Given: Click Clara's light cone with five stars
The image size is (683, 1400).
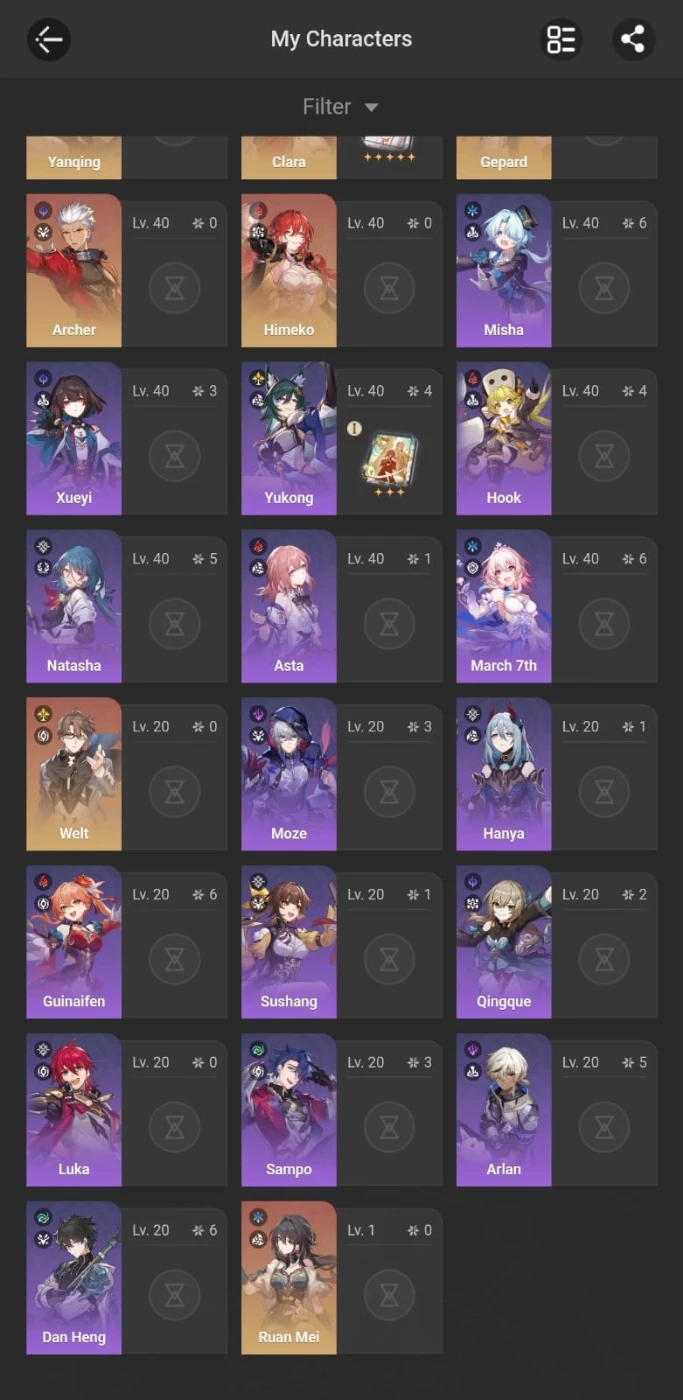Looking at the screenshot, I should coord(389,149).
